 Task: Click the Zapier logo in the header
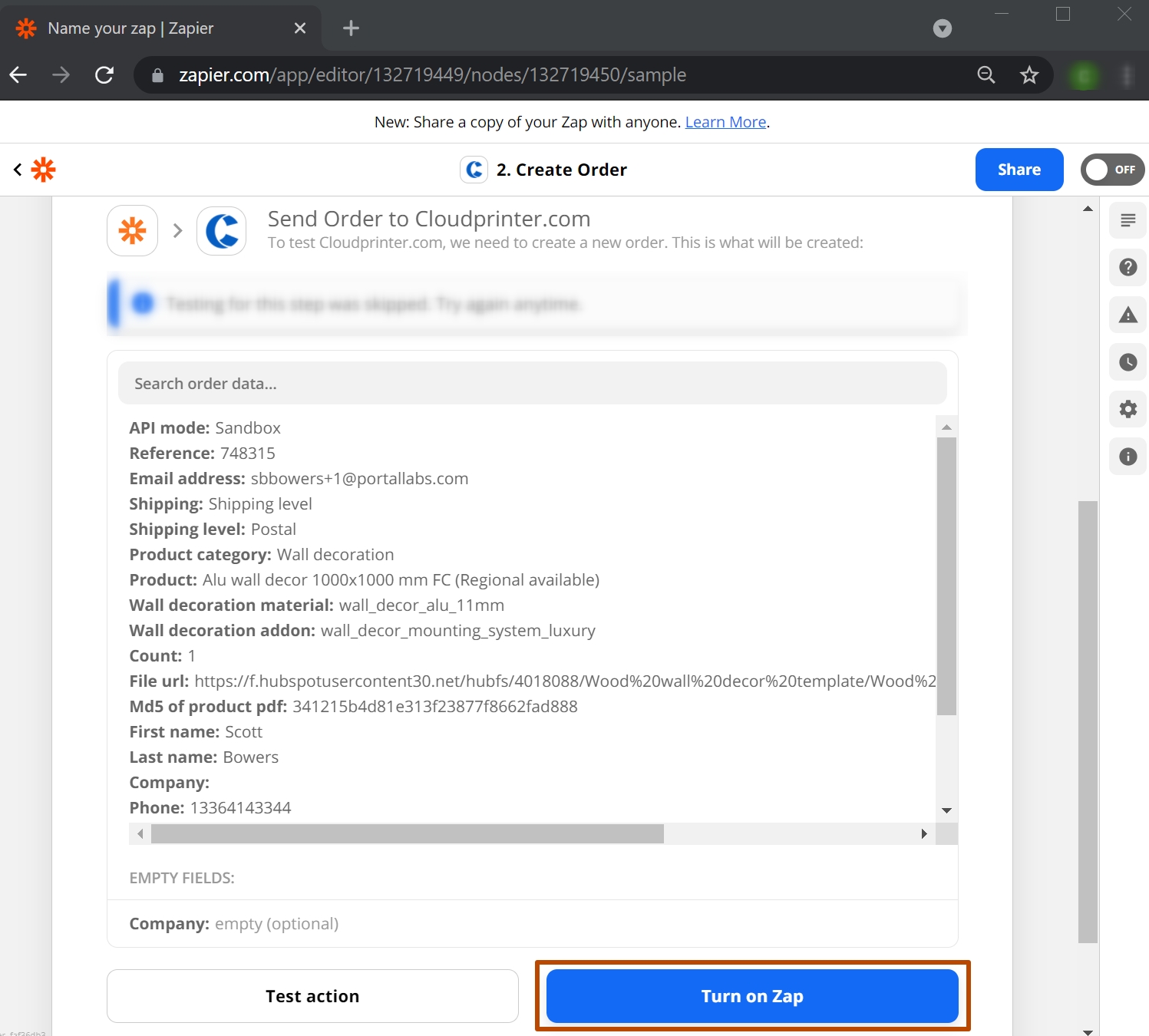[x=44, y=170]
